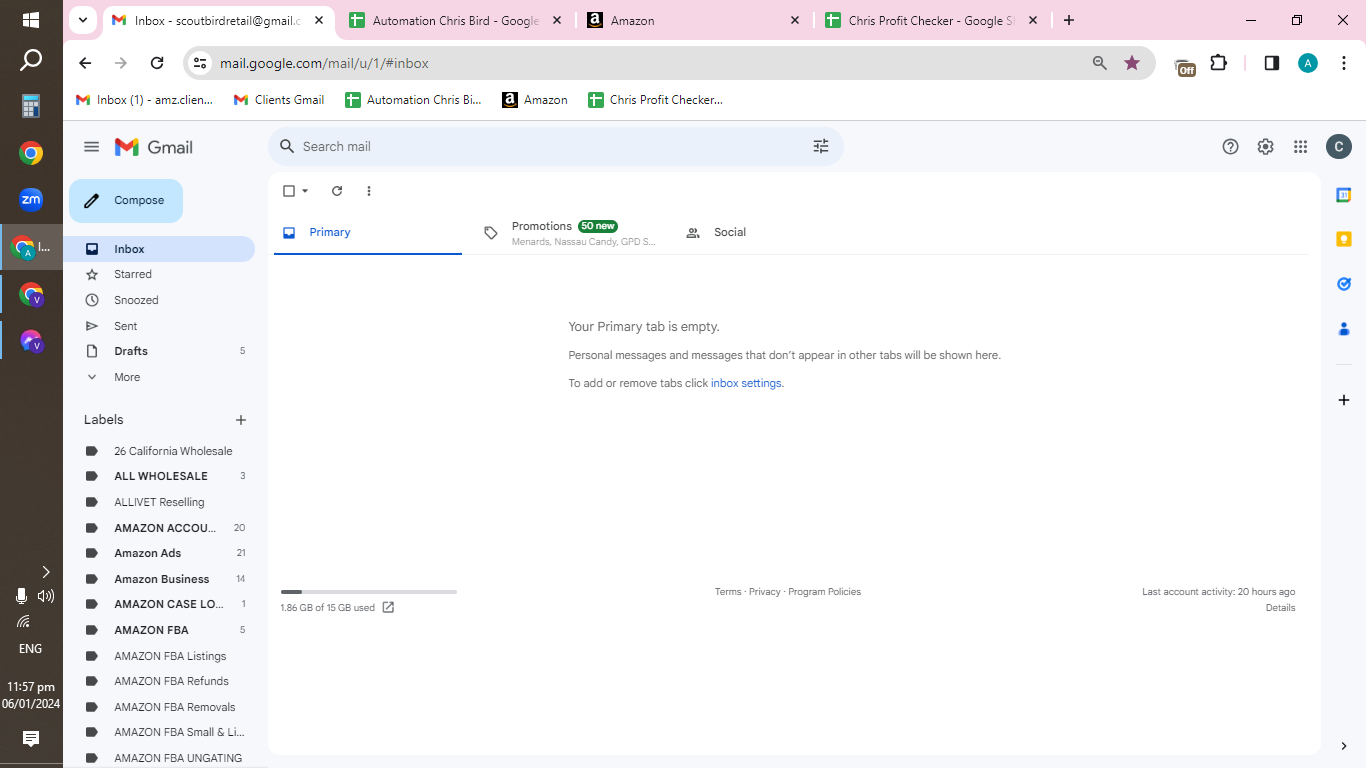1366x768 pixels.
Task: Open the More options three-dot menu
Action: coord(369,191)
